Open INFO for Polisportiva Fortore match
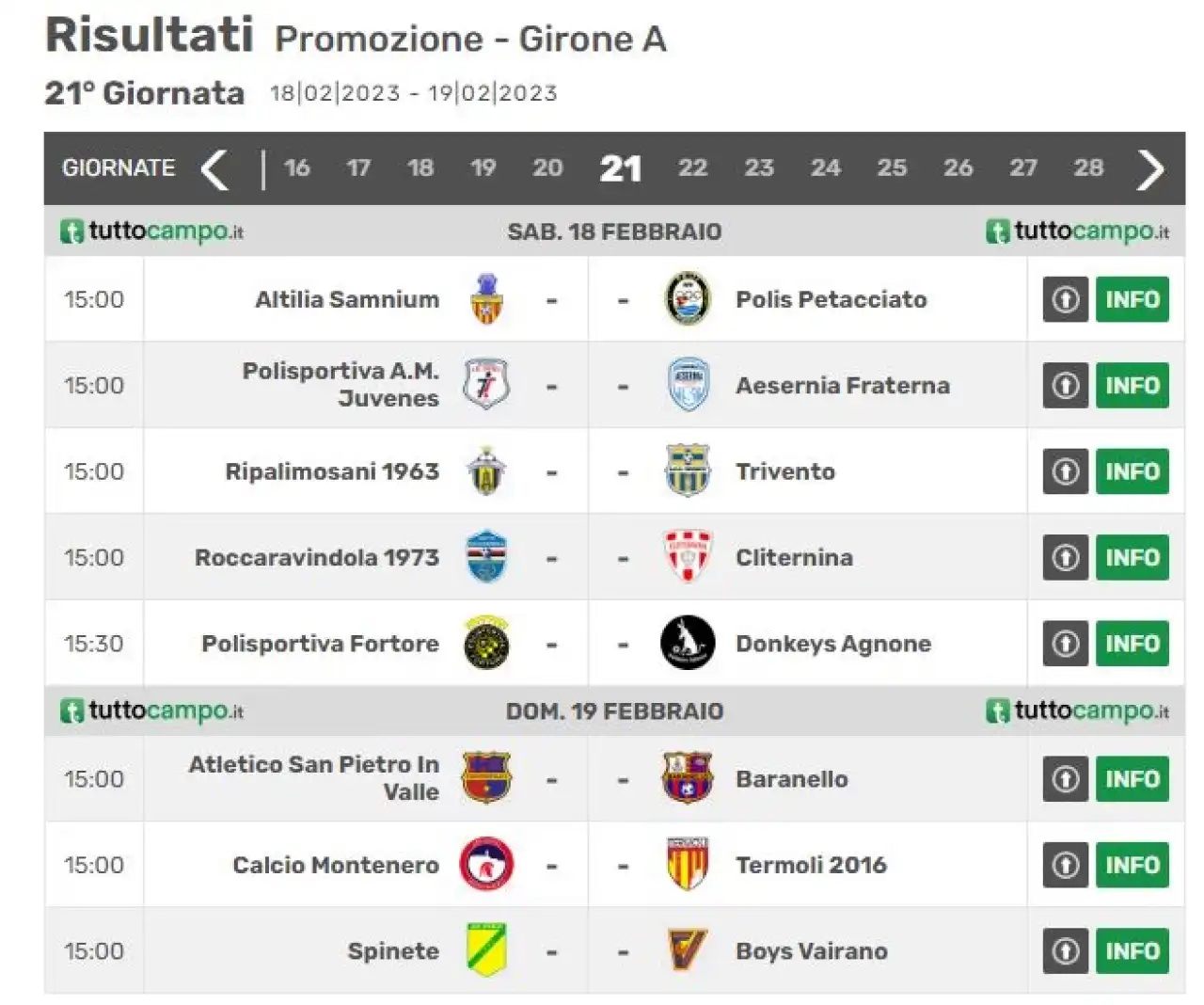 (1132, 643)
